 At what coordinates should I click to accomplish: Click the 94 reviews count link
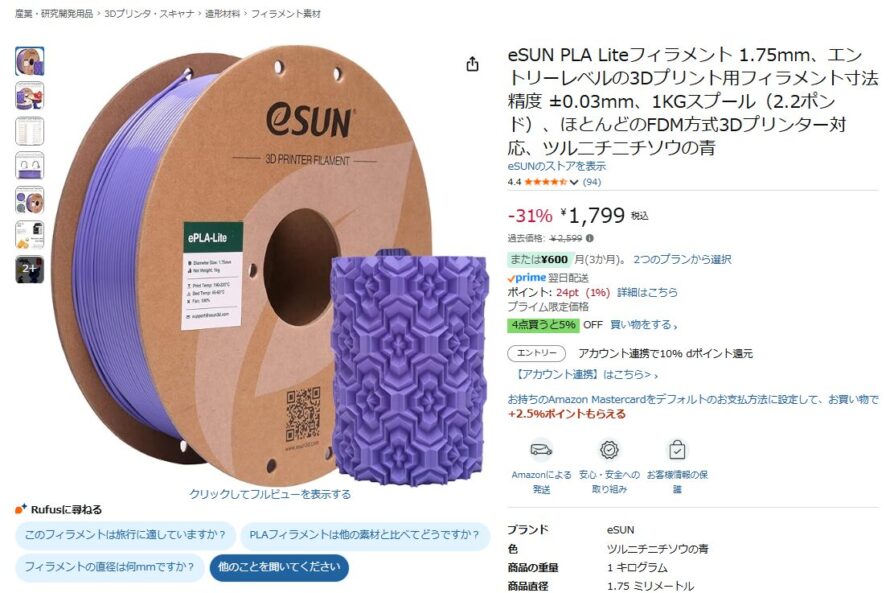click(591, 182)
